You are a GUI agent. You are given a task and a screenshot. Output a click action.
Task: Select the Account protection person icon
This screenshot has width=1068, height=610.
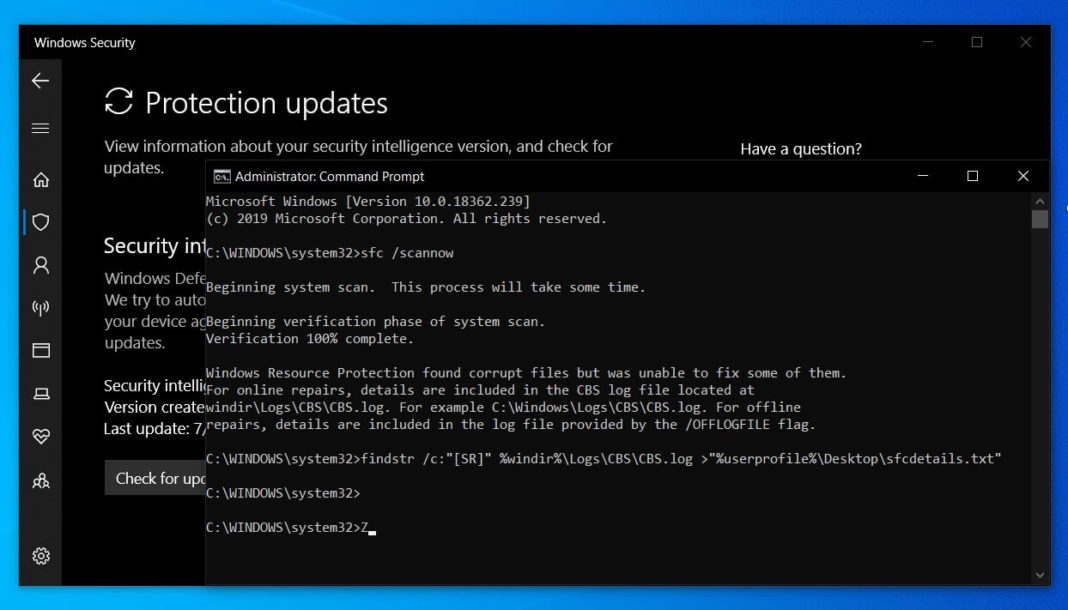click(x=40, y=265)
